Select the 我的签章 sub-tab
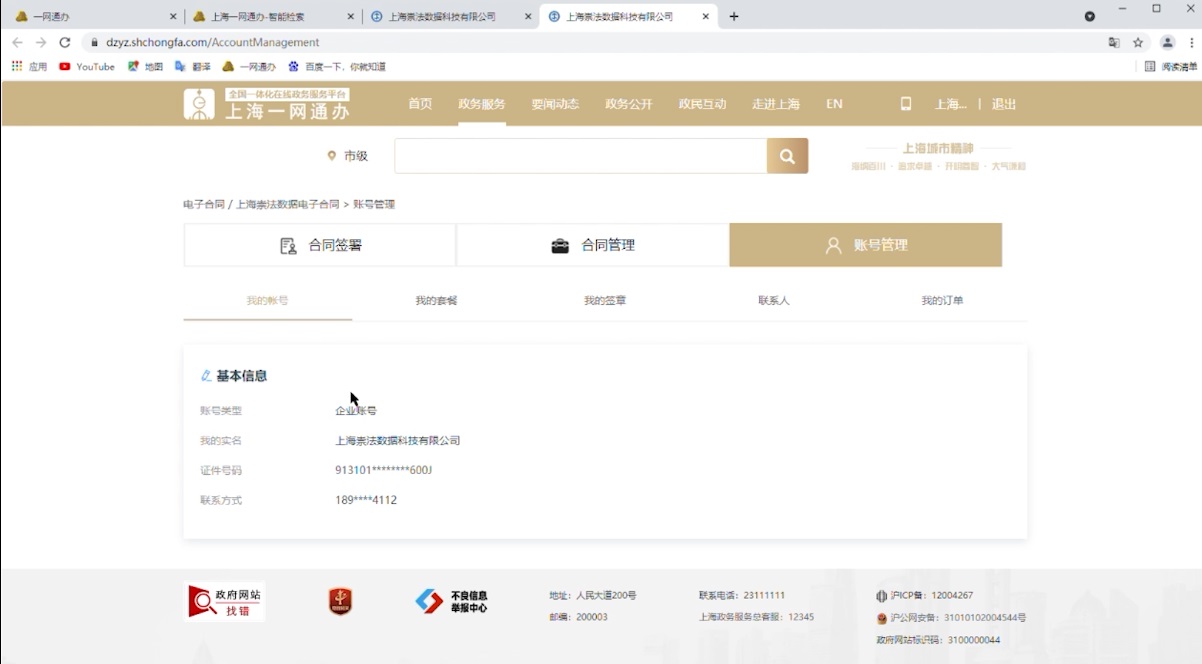 pyautogui.click(x=605, y=301)
